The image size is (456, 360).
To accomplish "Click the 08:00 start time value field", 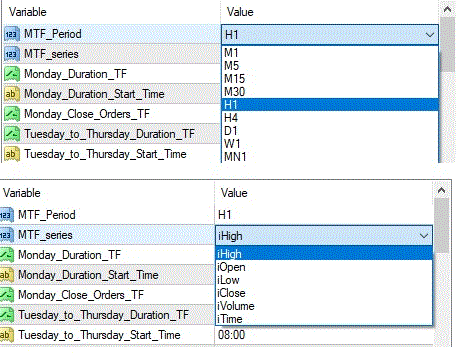I will tap(324, 335).
